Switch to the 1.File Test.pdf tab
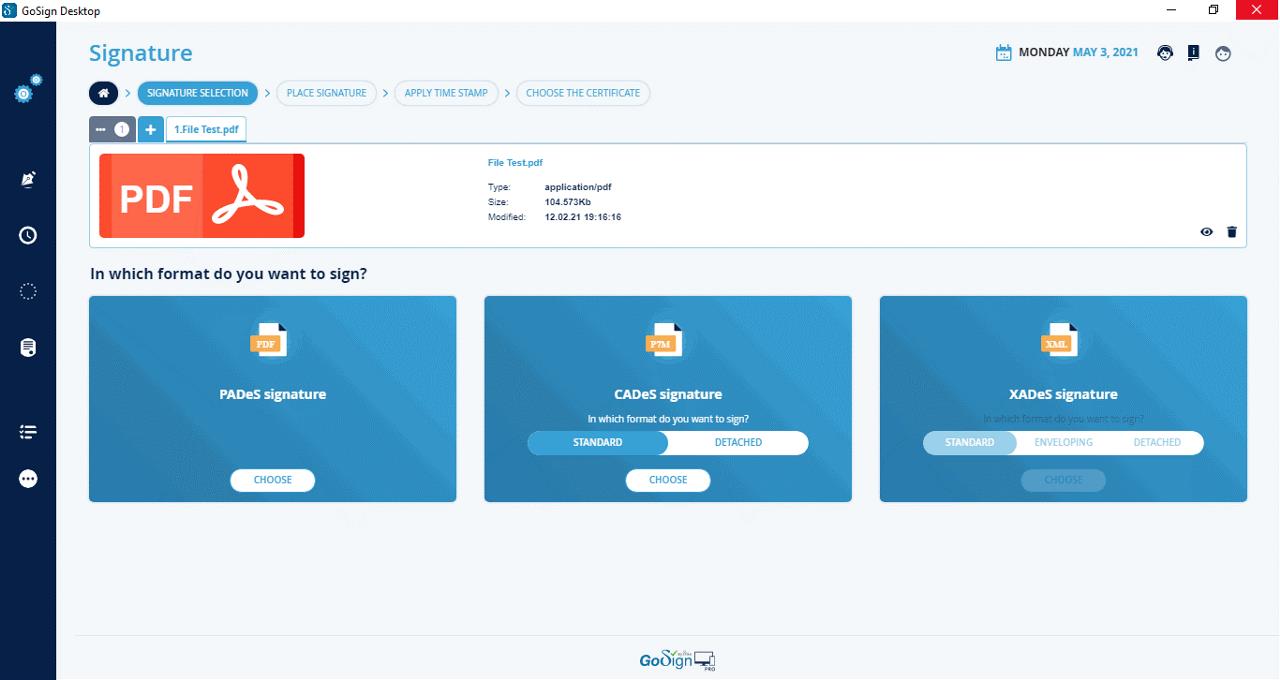Image resolution: width=1280 pixels, height=680 pixels. (206, 128)
